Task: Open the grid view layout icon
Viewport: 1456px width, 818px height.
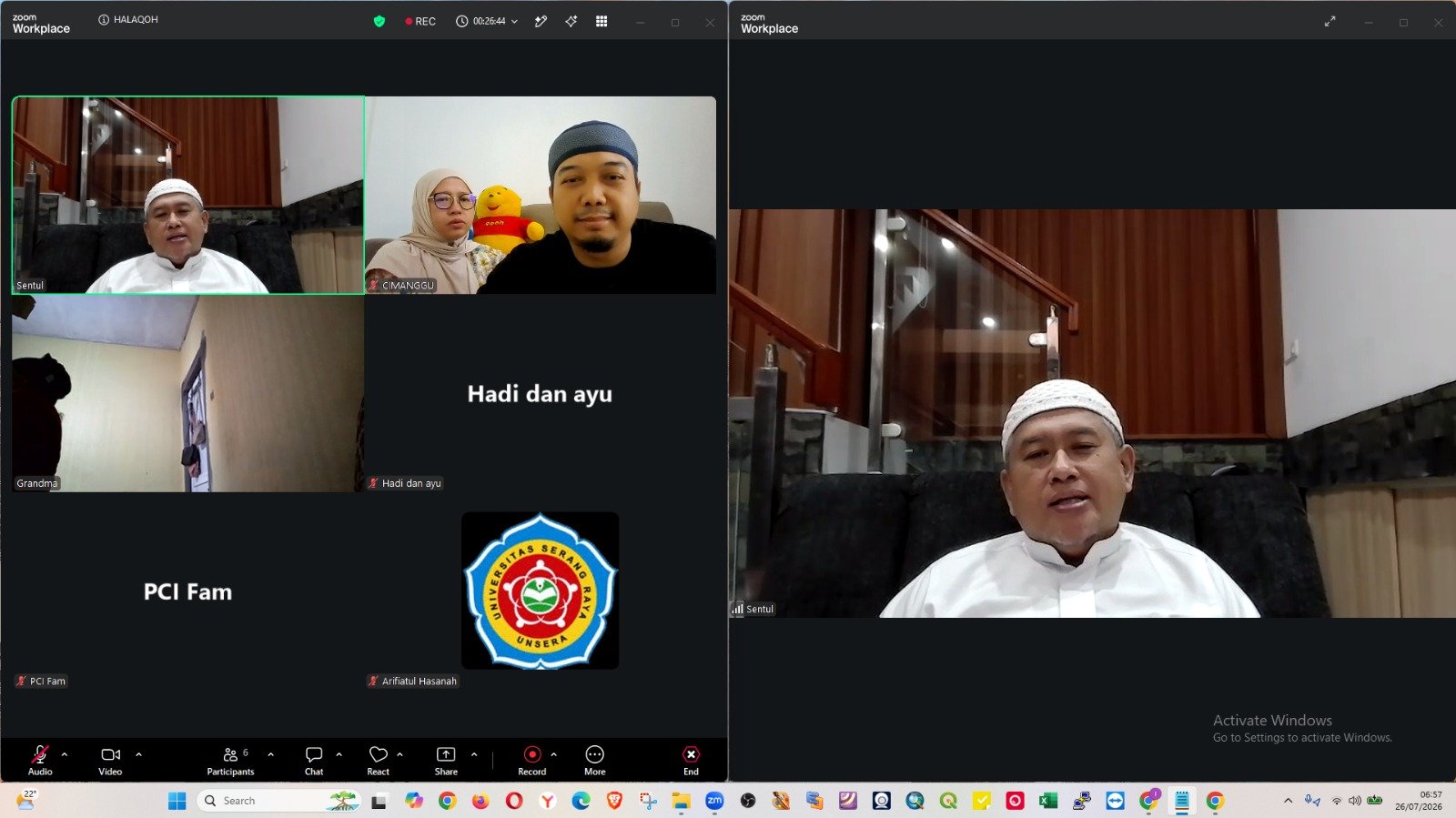Action: [x=602, y=21]
